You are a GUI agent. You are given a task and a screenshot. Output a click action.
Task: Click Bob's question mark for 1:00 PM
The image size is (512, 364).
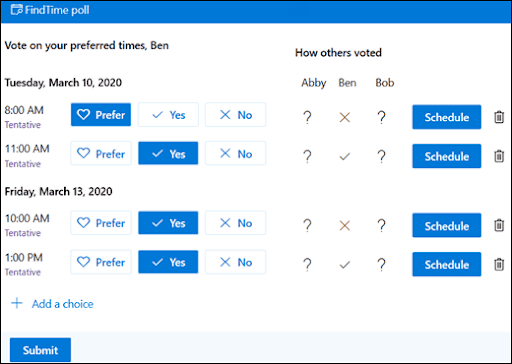[381, 265]
